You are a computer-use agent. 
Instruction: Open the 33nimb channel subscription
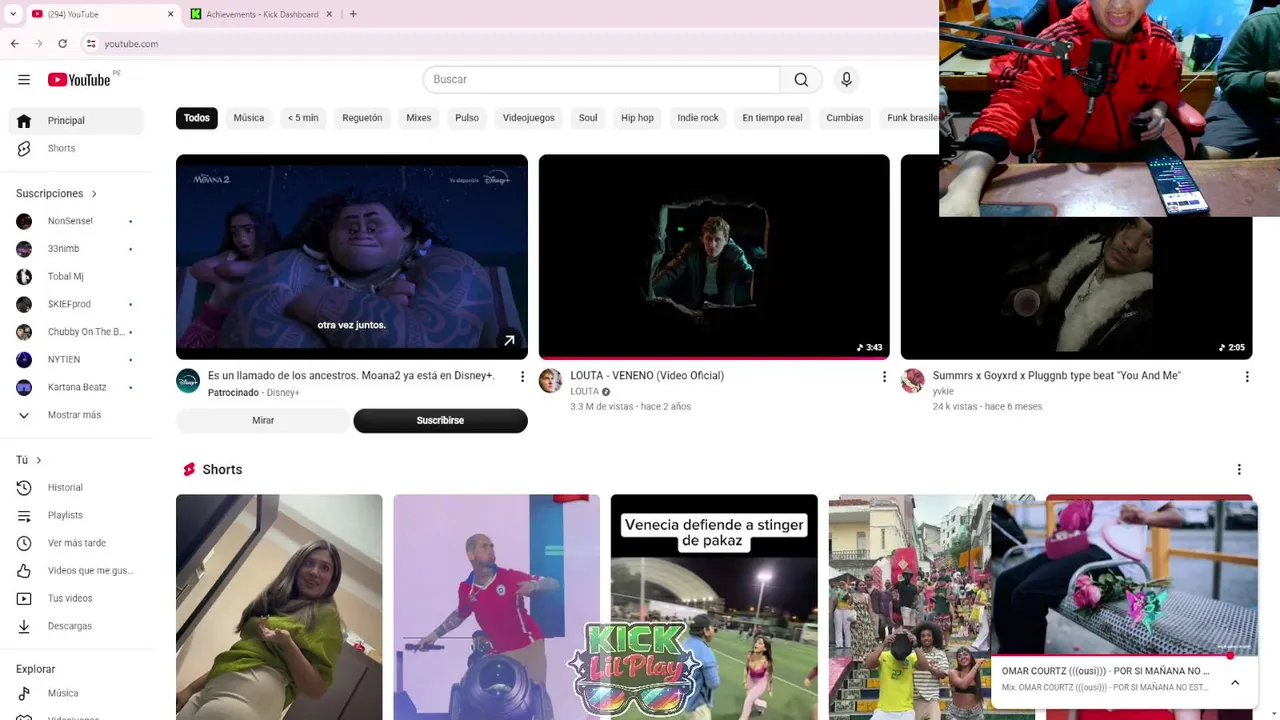pyautogui.click(x=76, y=249)
